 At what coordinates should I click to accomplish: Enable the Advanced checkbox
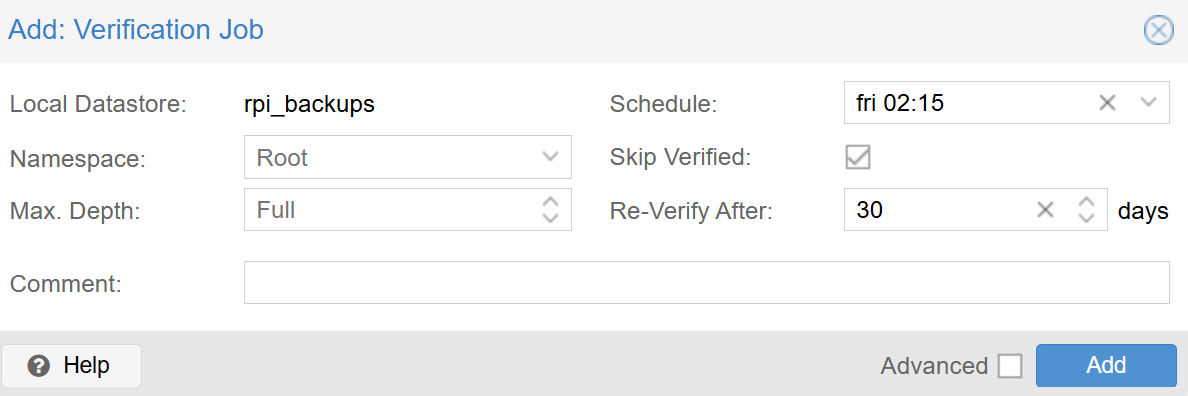pyautogui.click(x=1010, y=366)
